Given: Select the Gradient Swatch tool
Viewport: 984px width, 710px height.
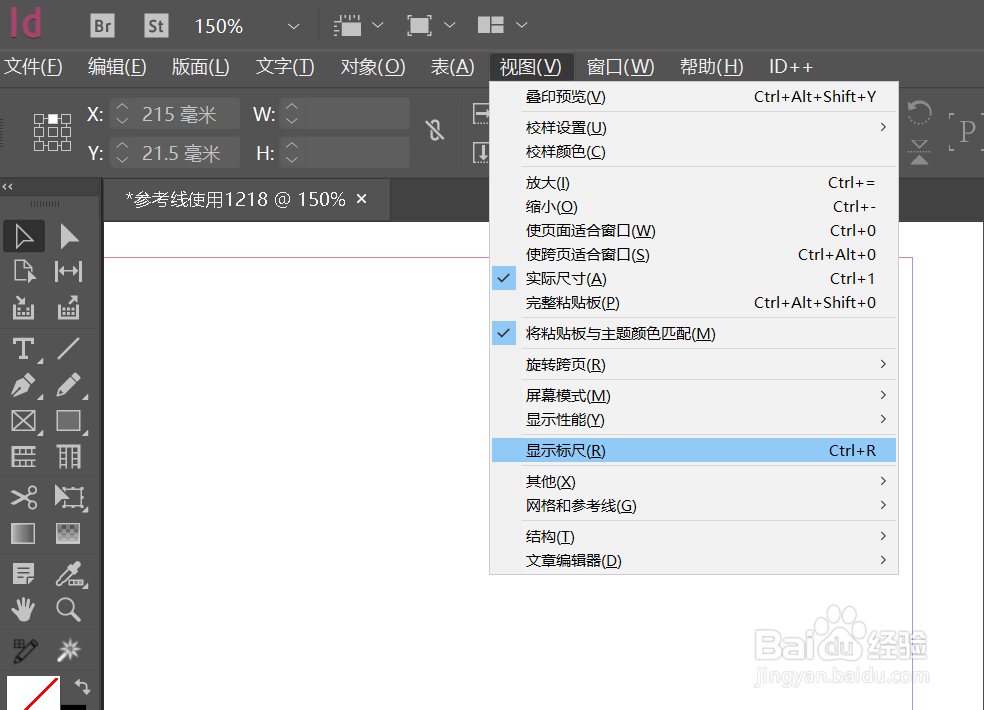Looking at the screenshot, I should pos(24,534).
